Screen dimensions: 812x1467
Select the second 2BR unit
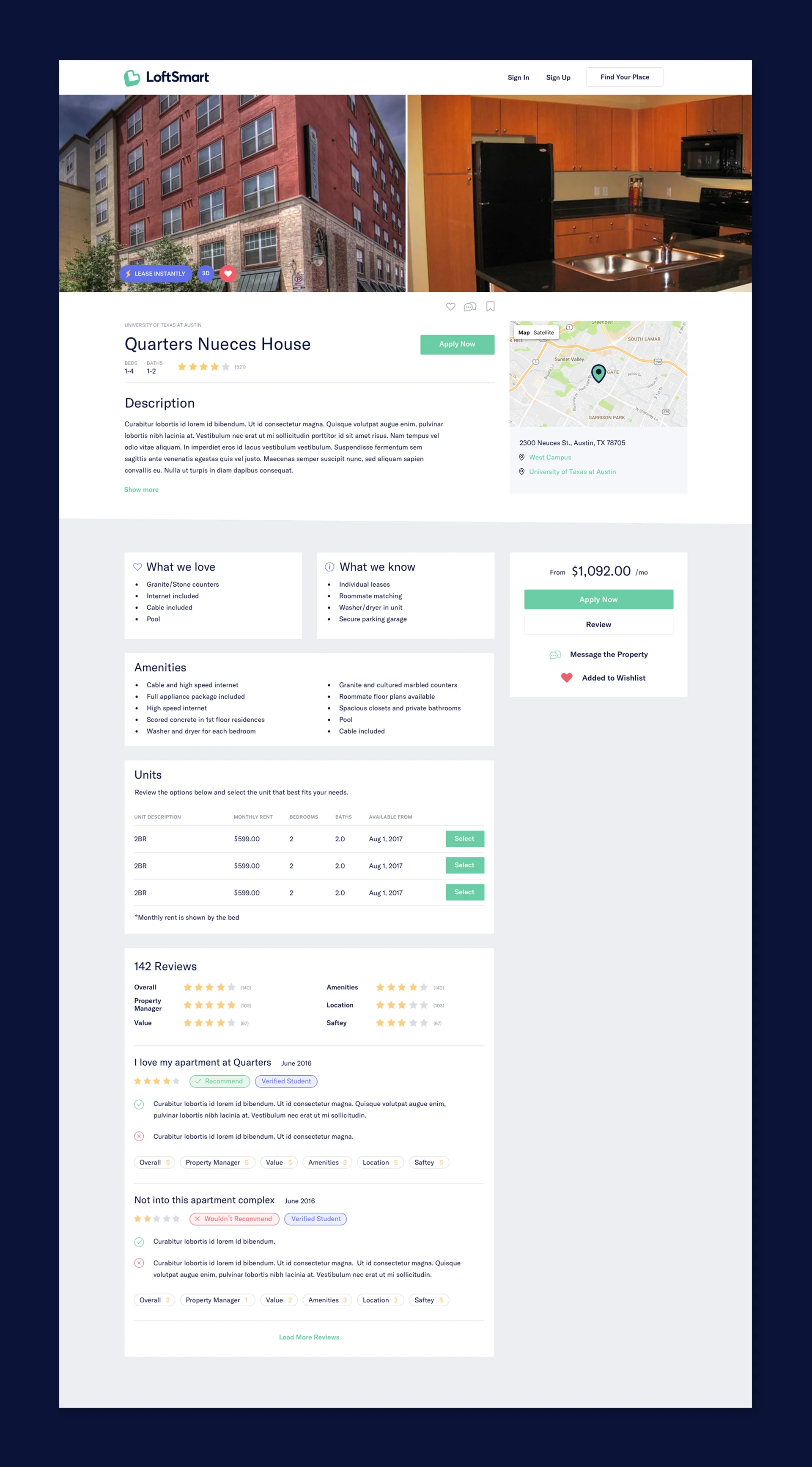pos(465,865)
